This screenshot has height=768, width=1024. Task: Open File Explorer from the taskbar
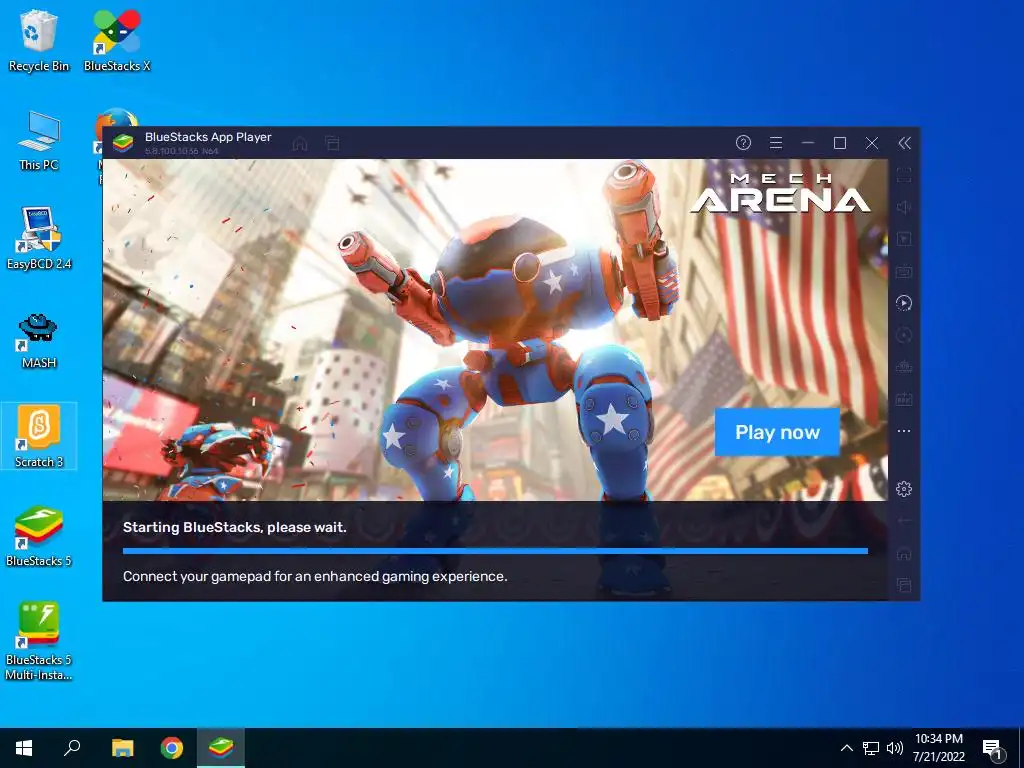[122, 748]
